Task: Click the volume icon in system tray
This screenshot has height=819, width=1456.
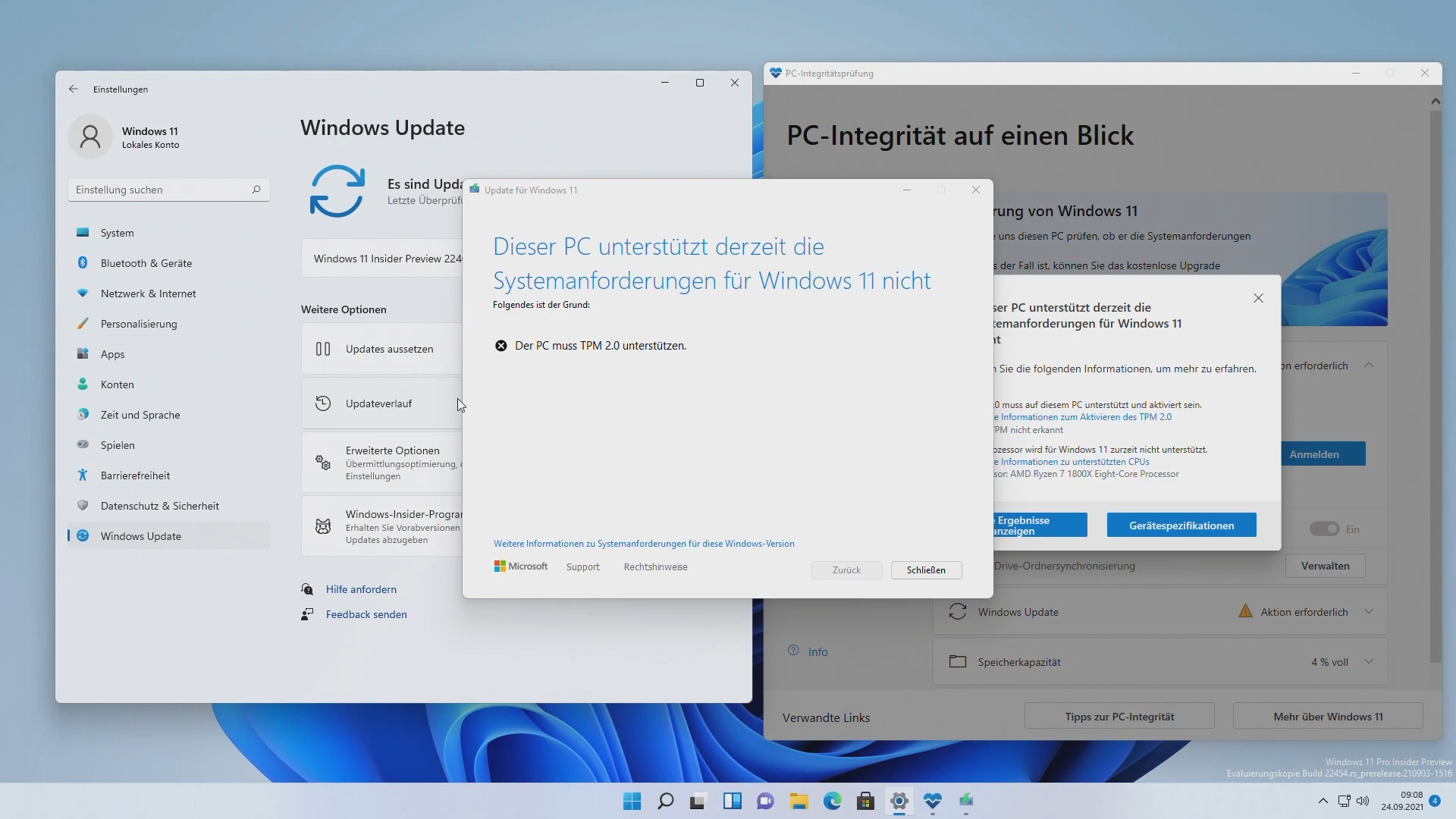Action: pos(1363,801)
